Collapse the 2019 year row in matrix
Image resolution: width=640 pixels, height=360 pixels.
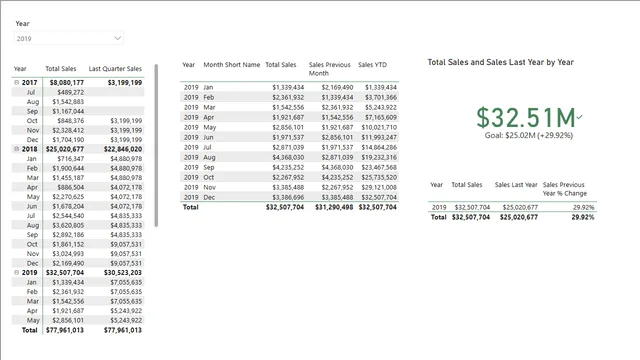17,272
